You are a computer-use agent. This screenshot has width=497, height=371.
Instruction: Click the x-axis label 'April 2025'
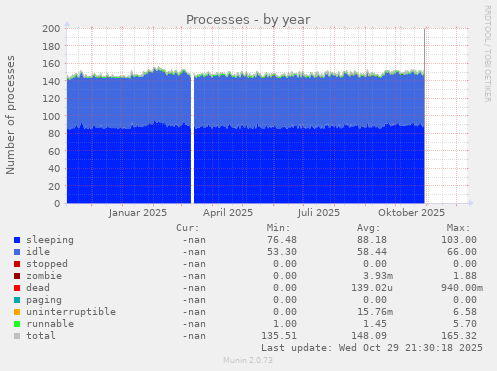pos(228,213)
